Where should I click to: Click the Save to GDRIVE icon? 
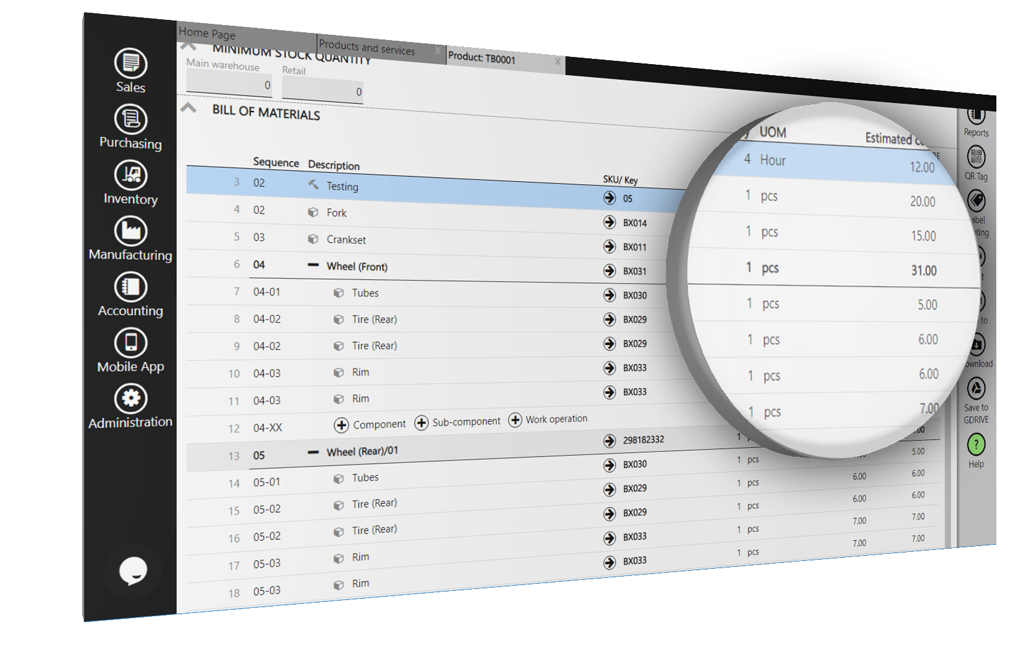click(976, 390)
